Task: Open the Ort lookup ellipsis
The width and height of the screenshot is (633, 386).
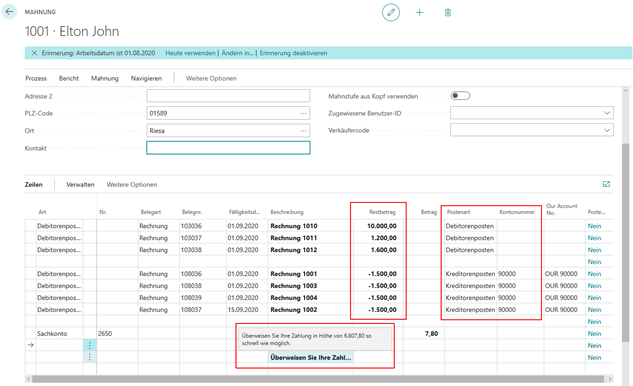Action: click(304, 131)
